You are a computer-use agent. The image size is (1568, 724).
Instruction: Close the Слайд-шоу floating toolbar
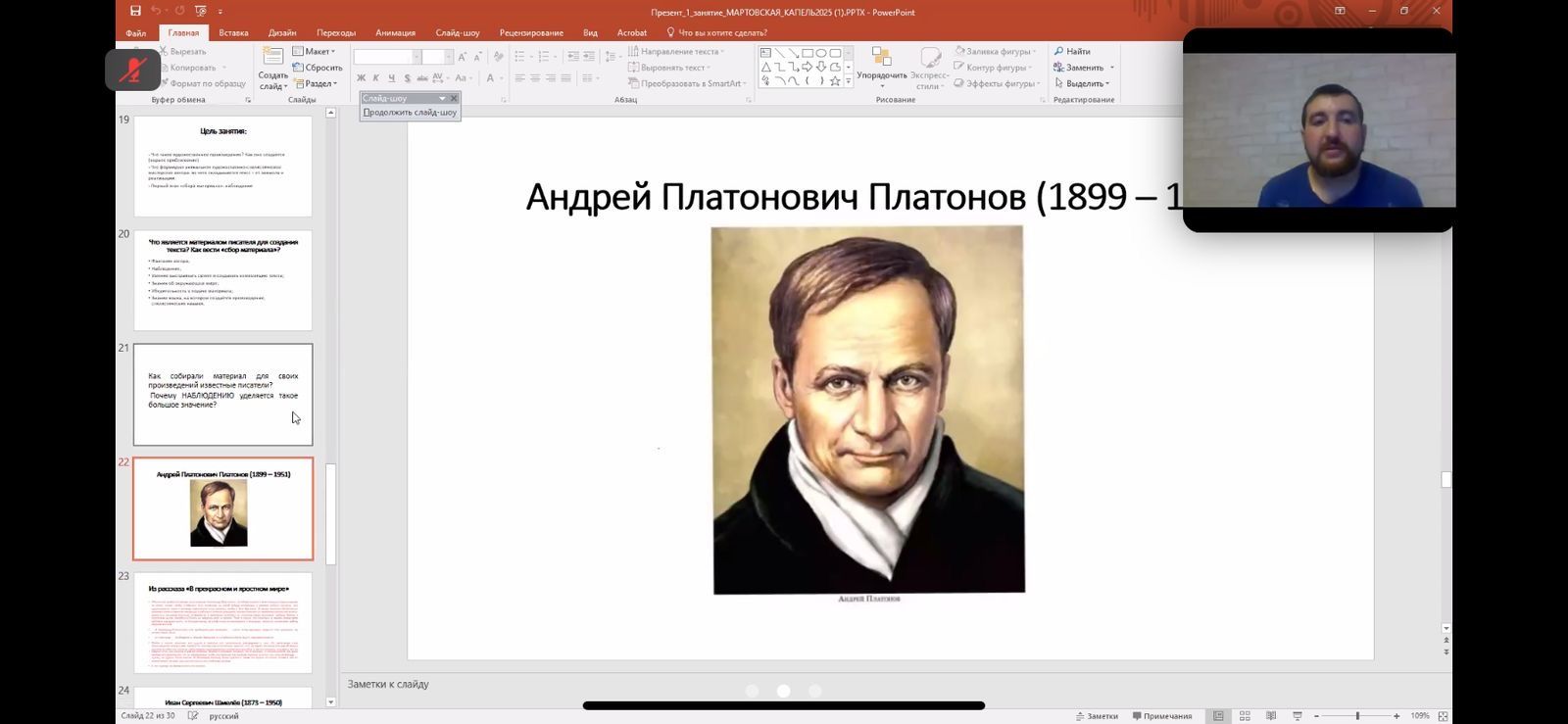pos(454,98)
